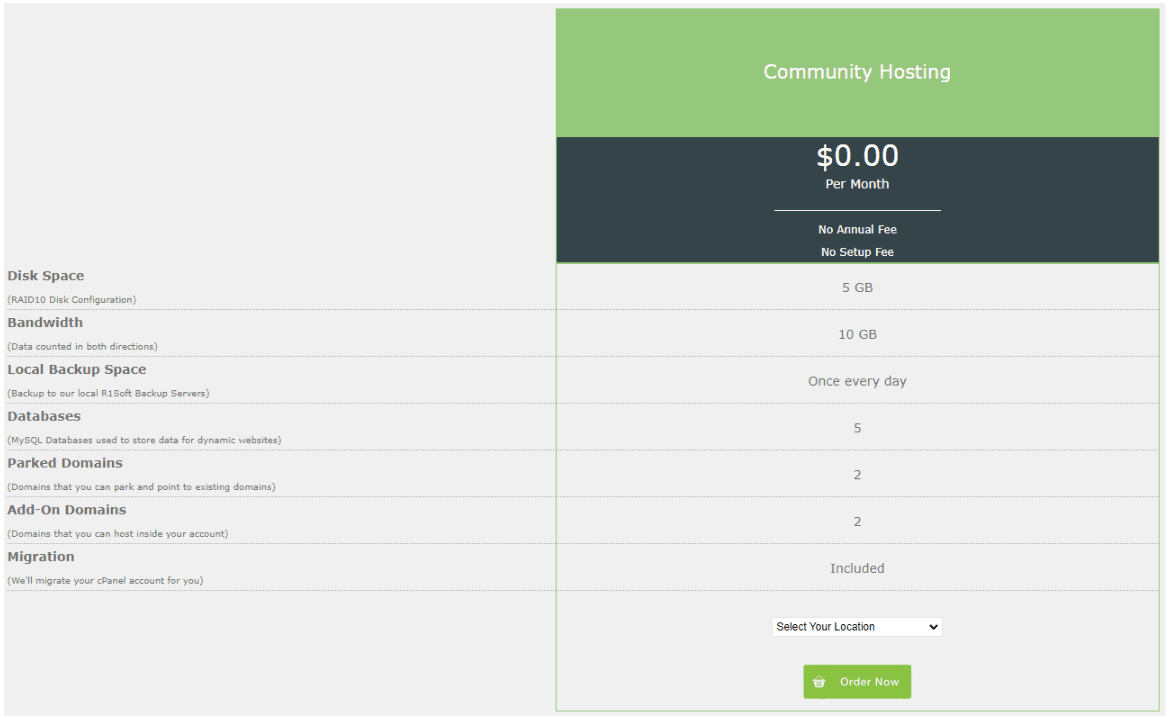Image resolution: width=1169 pixels, height=718 pixels.
Task: Click the Data counted in both directions note
Action: (82, 347)
